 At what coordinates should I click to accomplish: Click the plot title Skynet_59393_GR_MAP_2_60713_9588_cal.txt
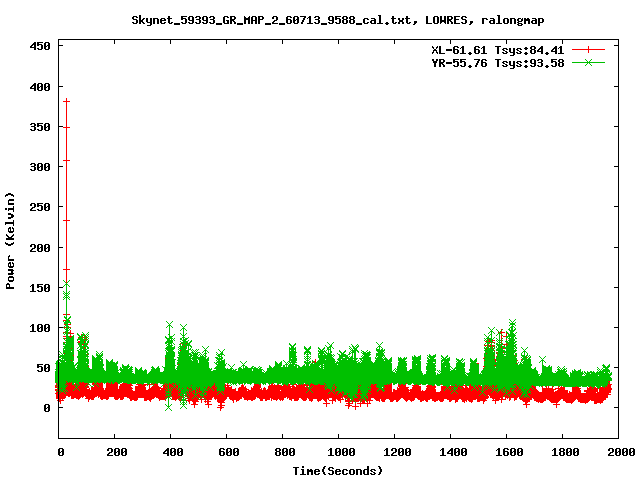[271, 20]
